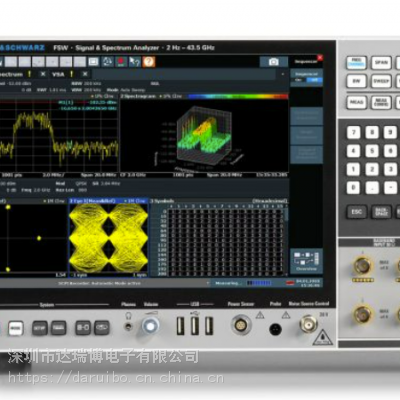Click the middle USB port

[195, 326]
